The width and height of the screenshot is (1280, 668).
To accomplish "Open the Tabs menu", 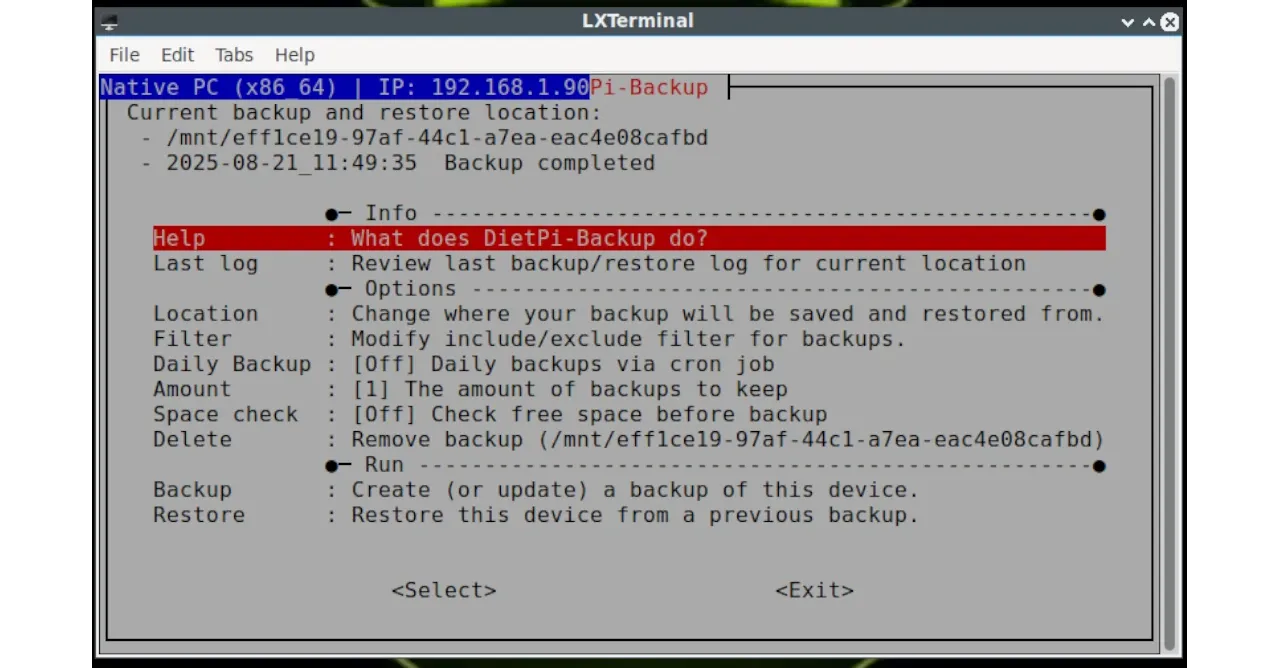I will point(234,55).
